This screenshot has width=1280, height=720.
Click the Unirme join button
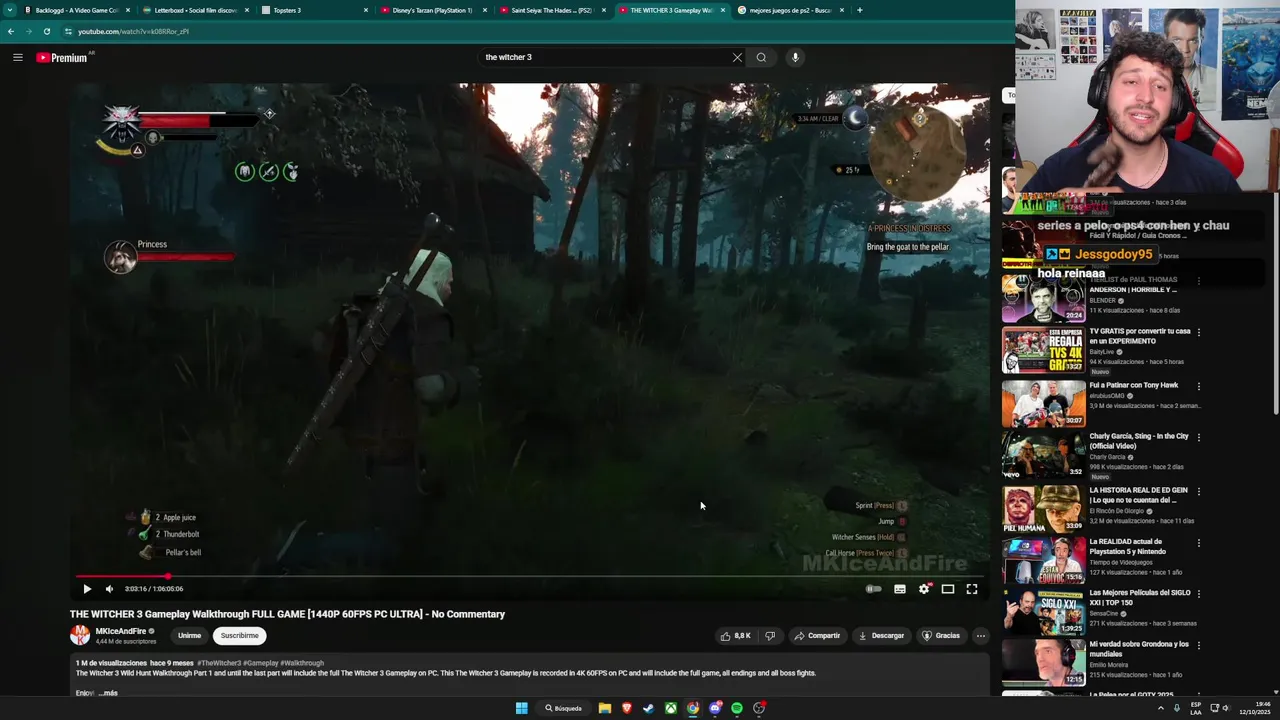pyautogui.click(x=189, y=635)
